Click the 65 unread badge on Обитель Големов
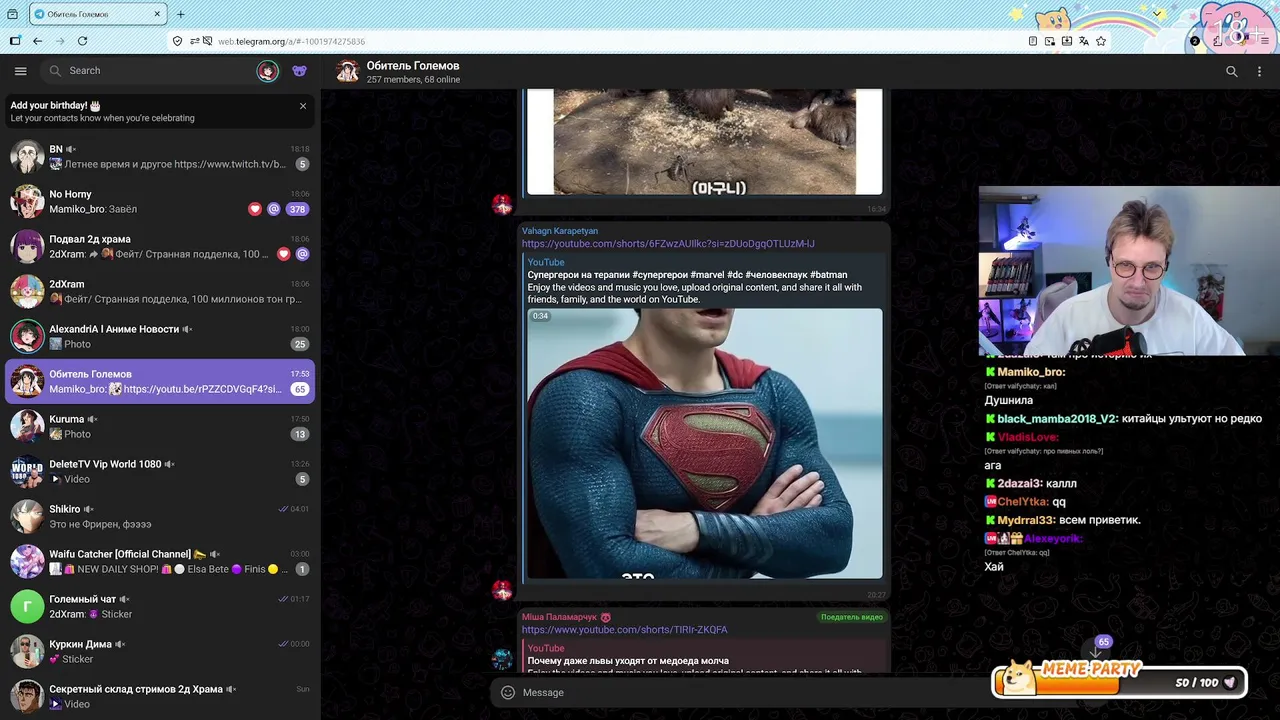 (x=300, y=389)
